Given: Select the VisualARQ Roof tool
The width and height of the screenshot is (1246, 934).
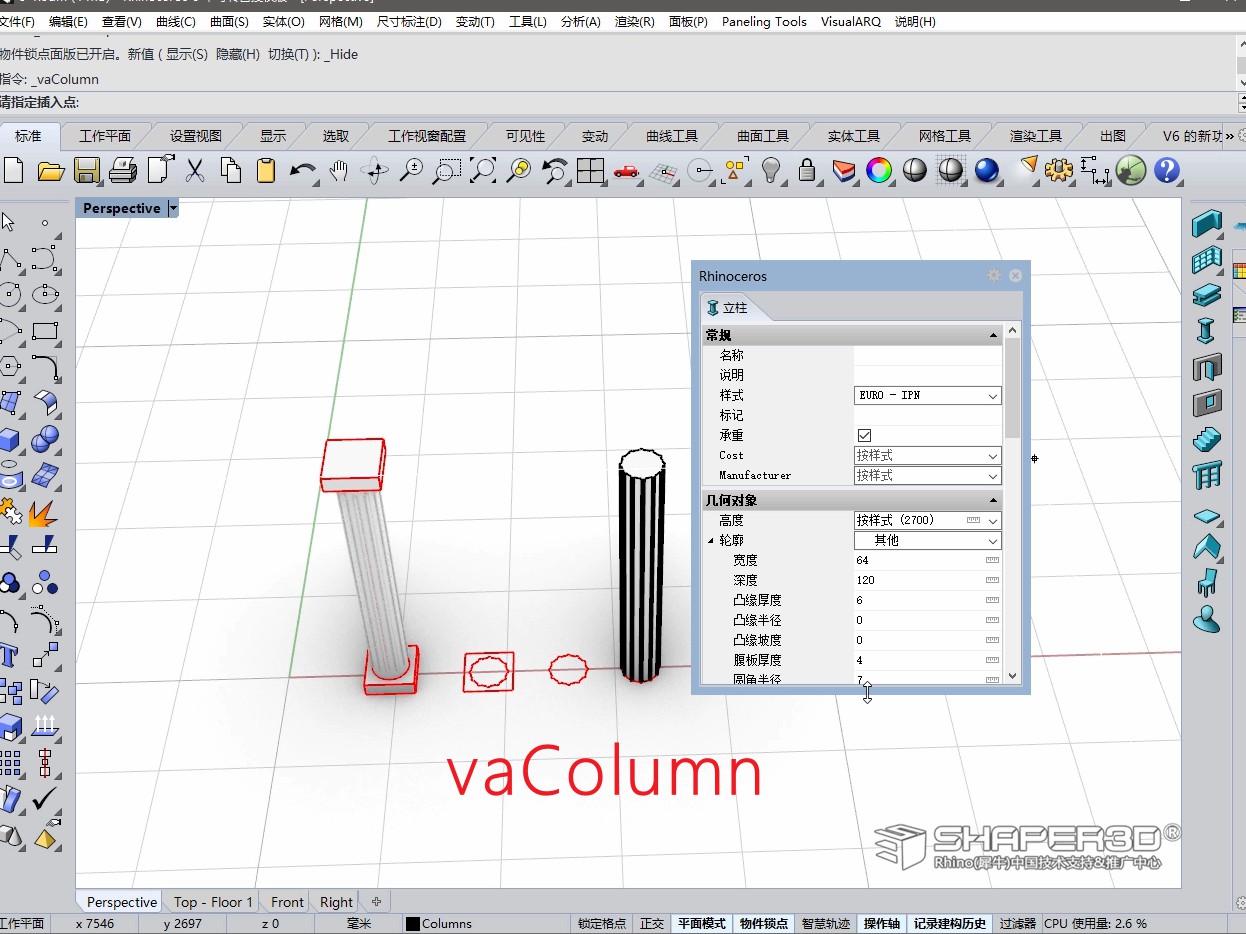Looking at the screenshot, I should point(1207,547).
